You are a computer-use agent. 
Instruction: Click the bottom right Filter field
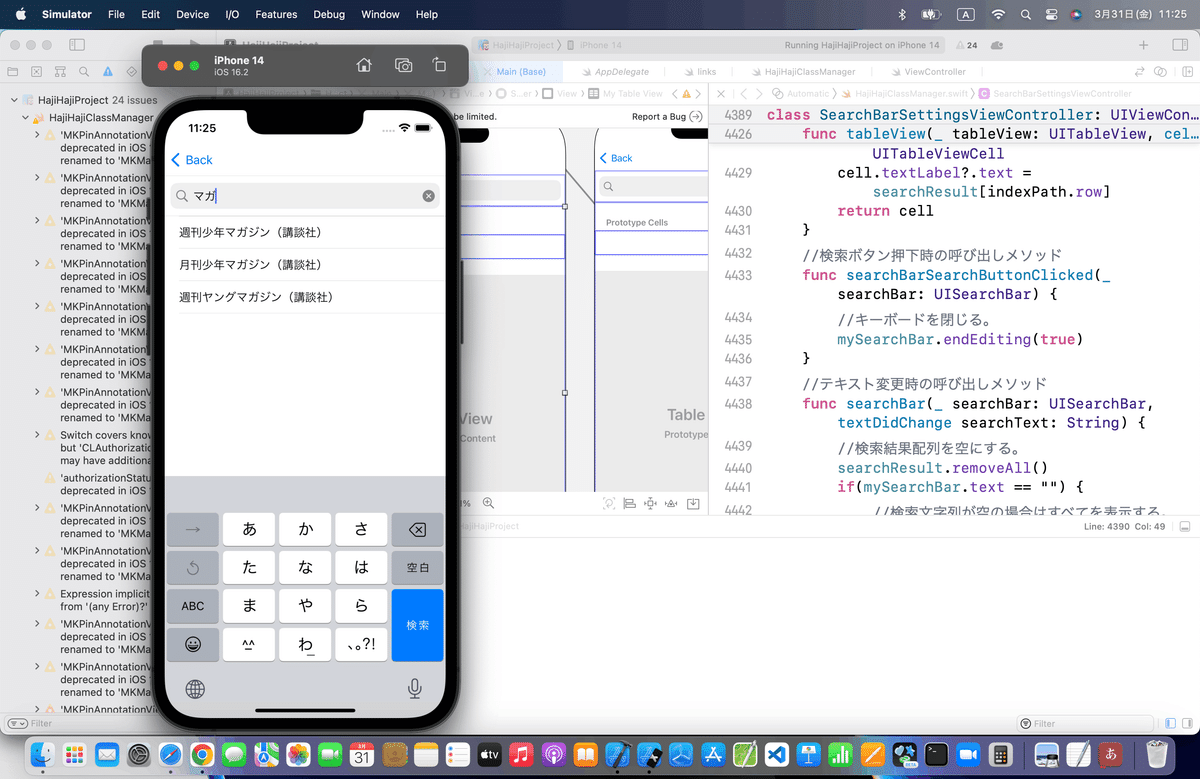[1087, 723]
